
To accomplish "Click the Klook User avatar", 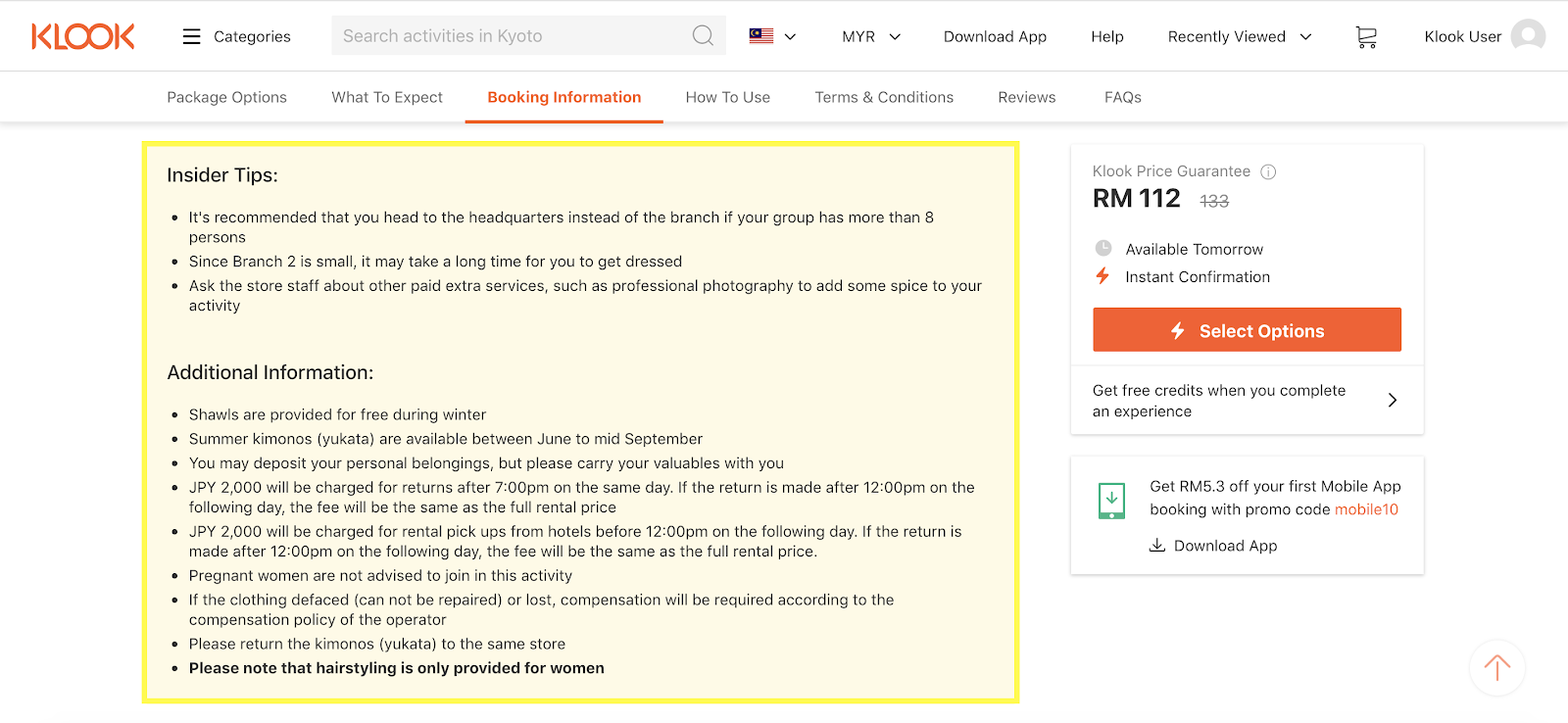I will pos(1528,36).
